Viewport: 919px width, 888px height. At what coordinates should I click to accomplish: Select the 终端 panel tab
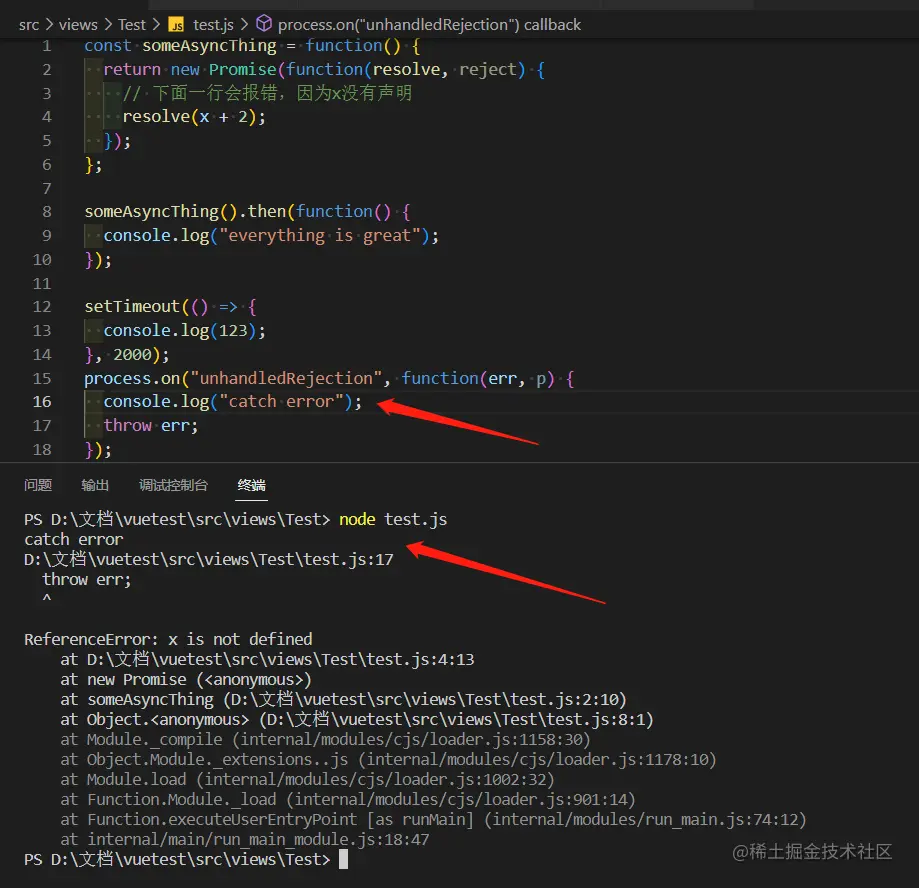[x=251, y=485]
